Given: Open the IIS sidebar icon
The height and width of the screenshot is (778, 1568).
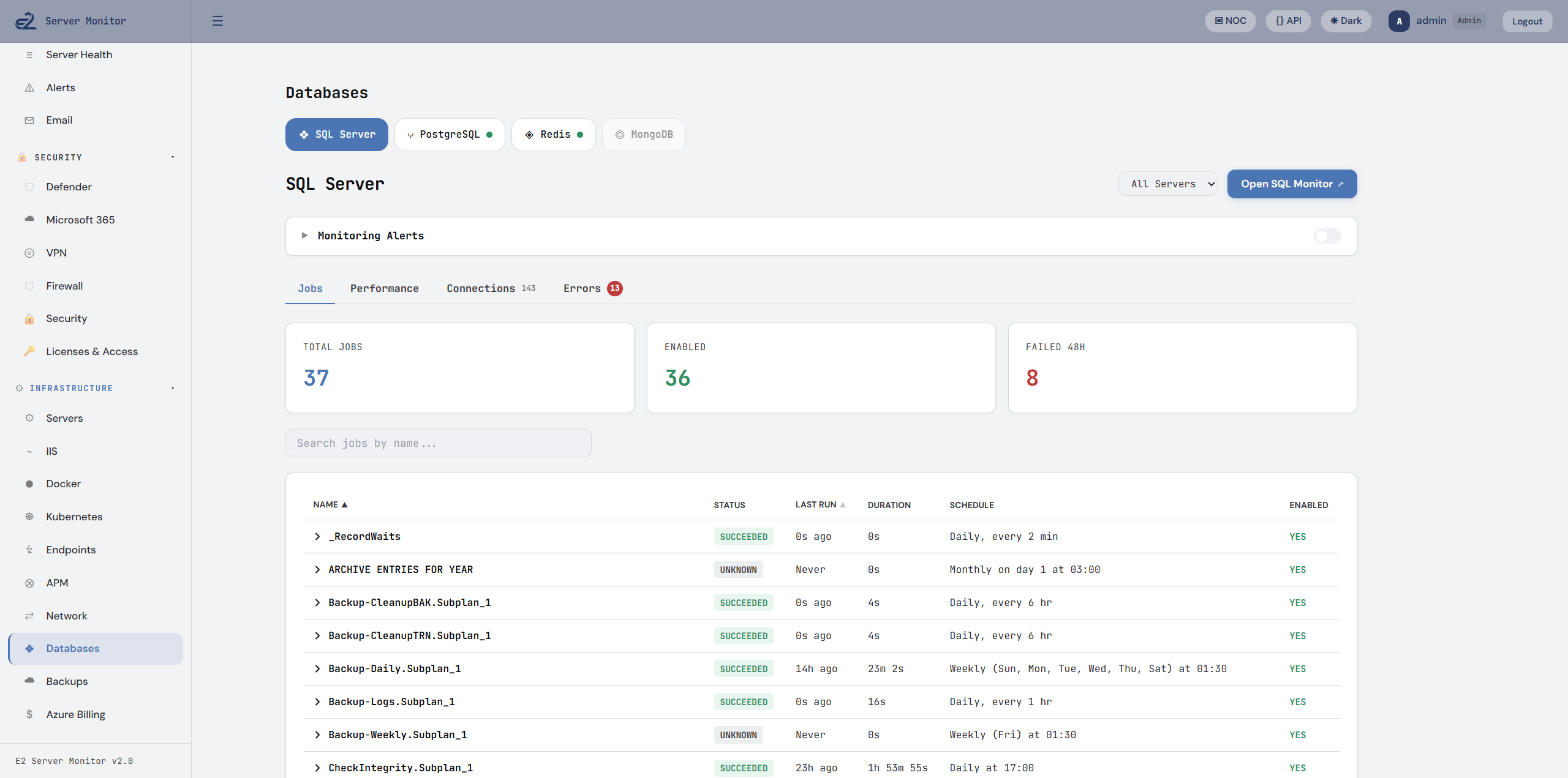Looking at the screenshot, I should (x=30, y=451).
